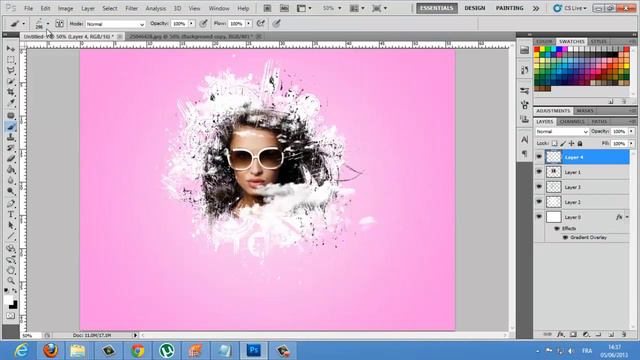This screenshot has width=640, height=360.
Task: Open the Filter menu
Action: tap(131, 8)
